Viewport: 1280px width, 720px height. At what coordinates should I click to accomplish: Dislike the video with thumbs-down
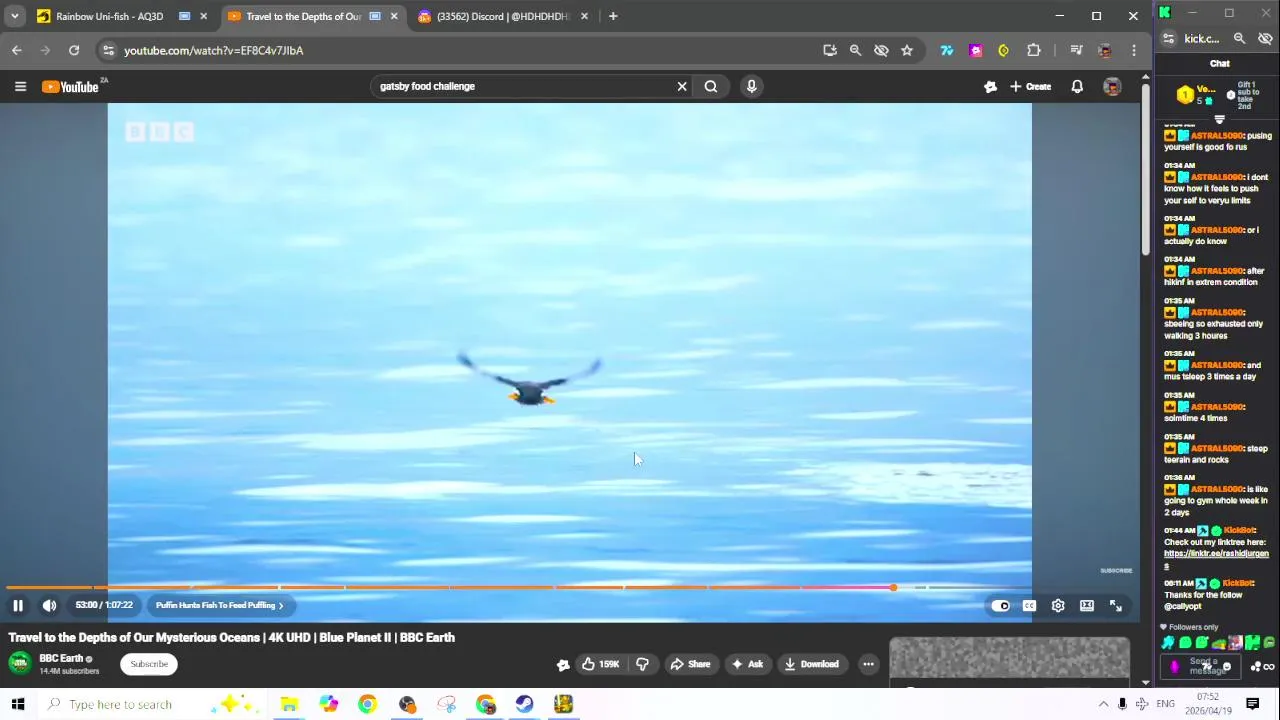click(643, 664)
